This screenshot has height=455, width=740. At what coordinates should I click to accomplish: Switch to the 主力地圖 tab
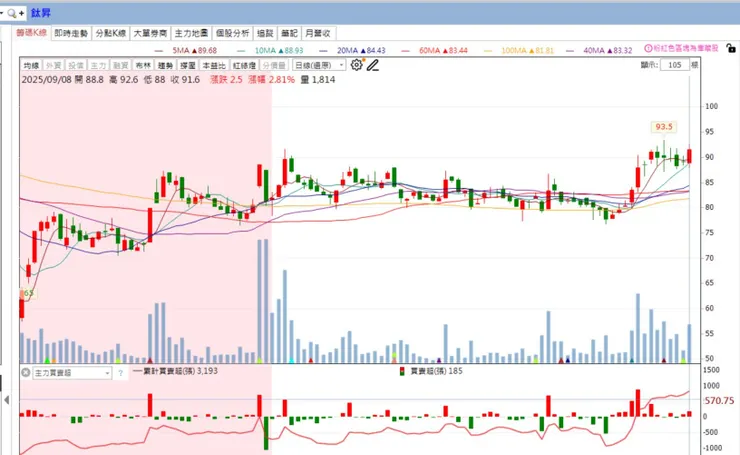point(191,33)
